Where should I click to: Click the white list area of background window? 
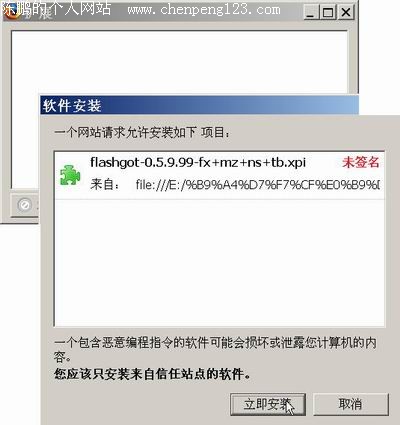tap(179, 62)
